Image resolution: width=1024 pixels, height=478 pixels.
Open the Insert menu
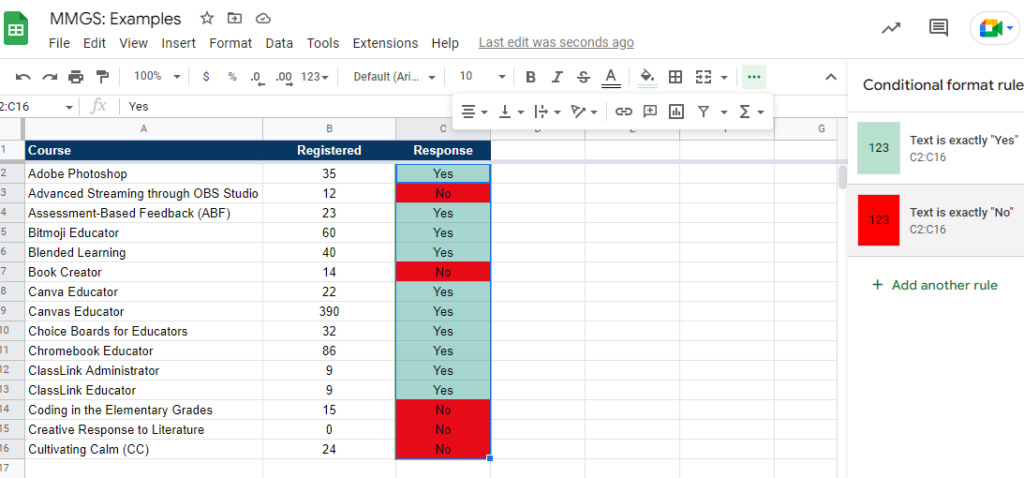pyautogui.click(x=178, y=43)
